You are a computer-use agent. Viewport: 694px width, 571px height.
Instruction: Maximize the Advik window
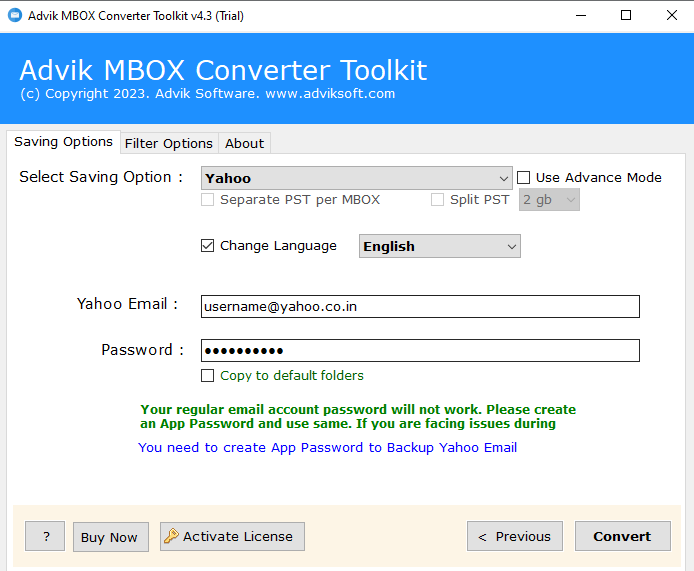(626, 15)
